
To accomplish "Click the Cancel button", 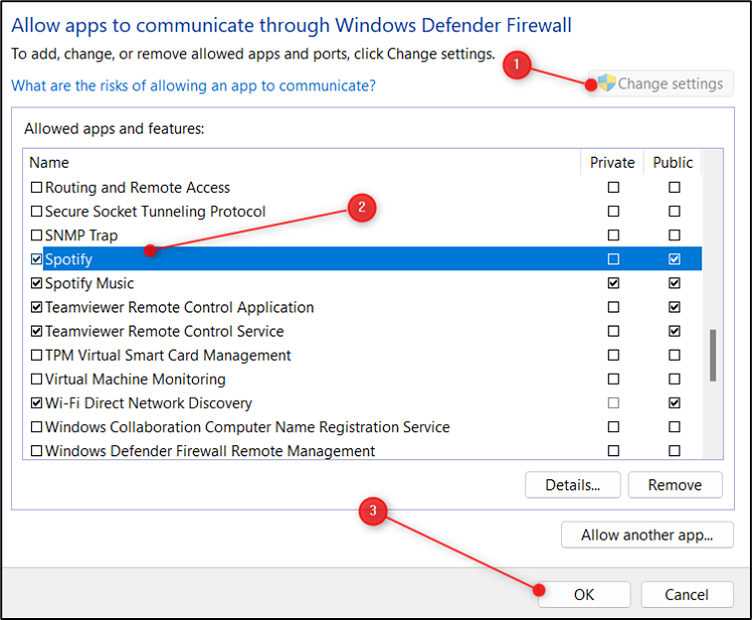I will [x=686, y=595].
